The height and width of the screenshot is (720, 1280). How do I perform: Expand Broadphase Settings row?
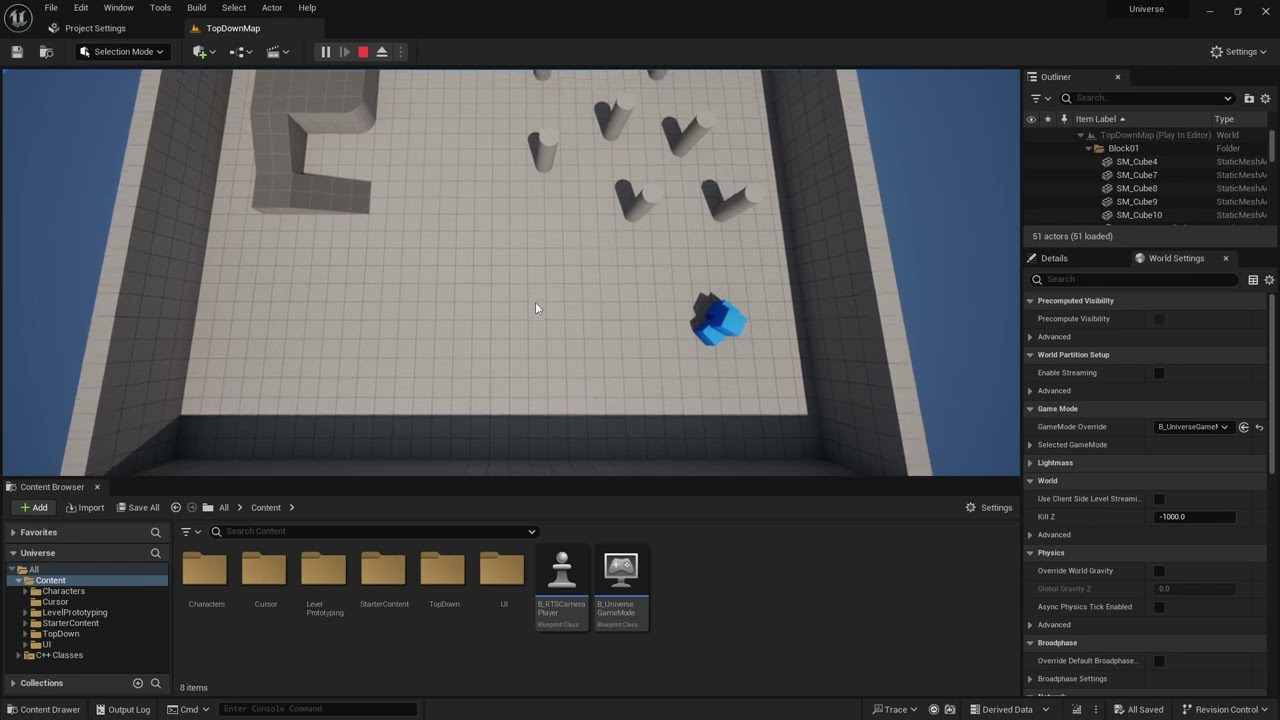pyautogui.click(x=1030, y=679)
